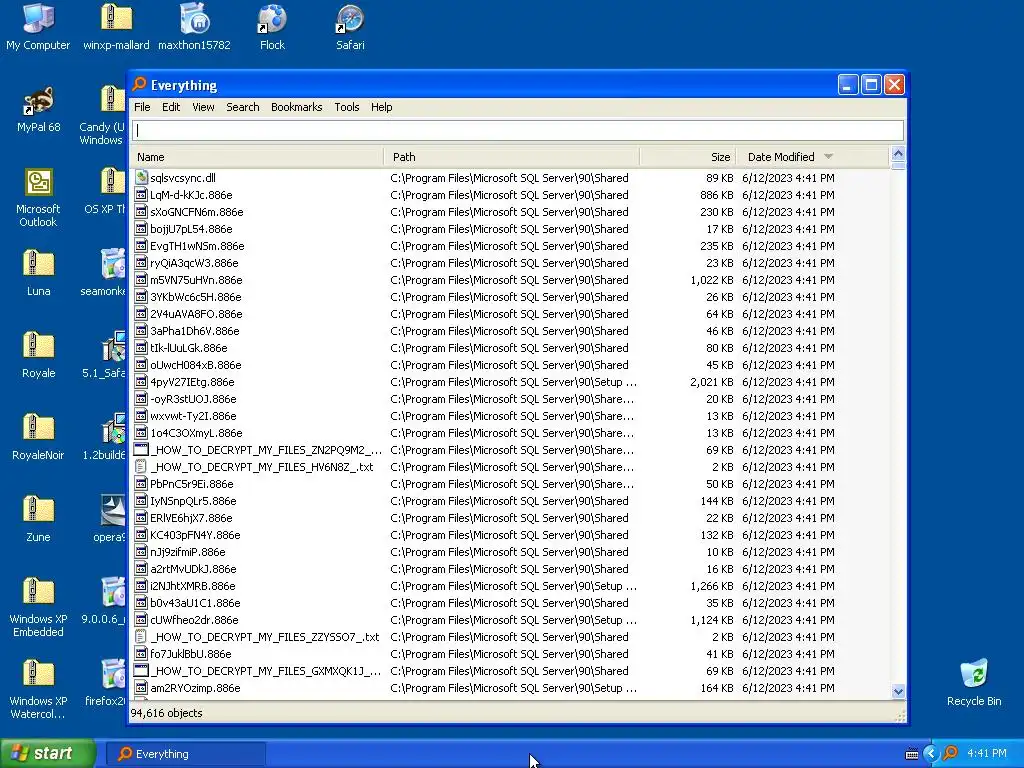The image size is (1024, 768).
Task: Open the File menu
Action: pos(142,107)
